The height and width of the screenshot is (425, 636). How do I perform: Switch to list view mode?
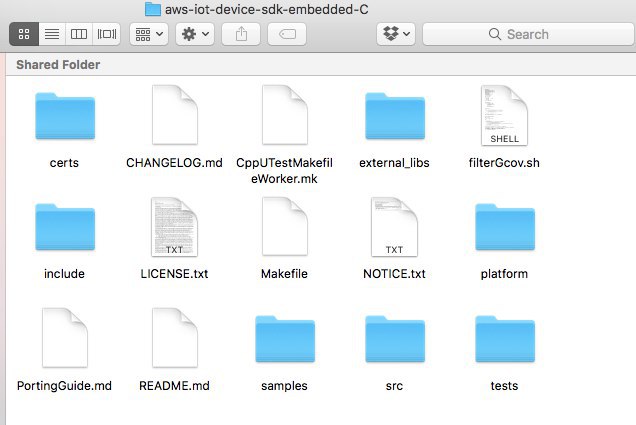pos(52,34)
